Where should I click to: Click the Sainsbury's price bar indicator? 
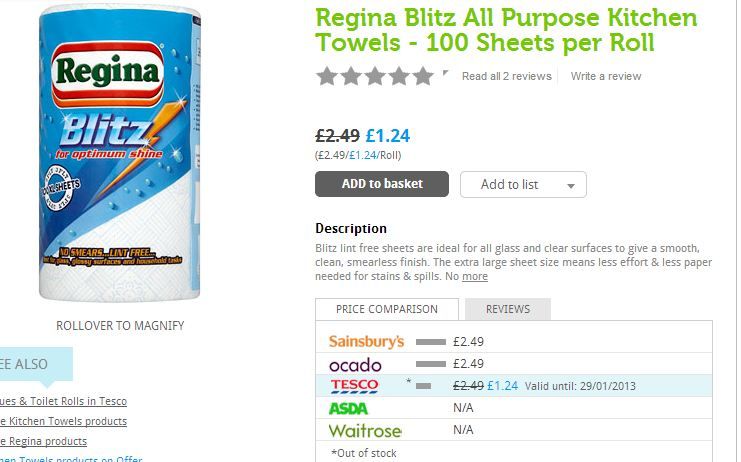[x=431, y=342]
